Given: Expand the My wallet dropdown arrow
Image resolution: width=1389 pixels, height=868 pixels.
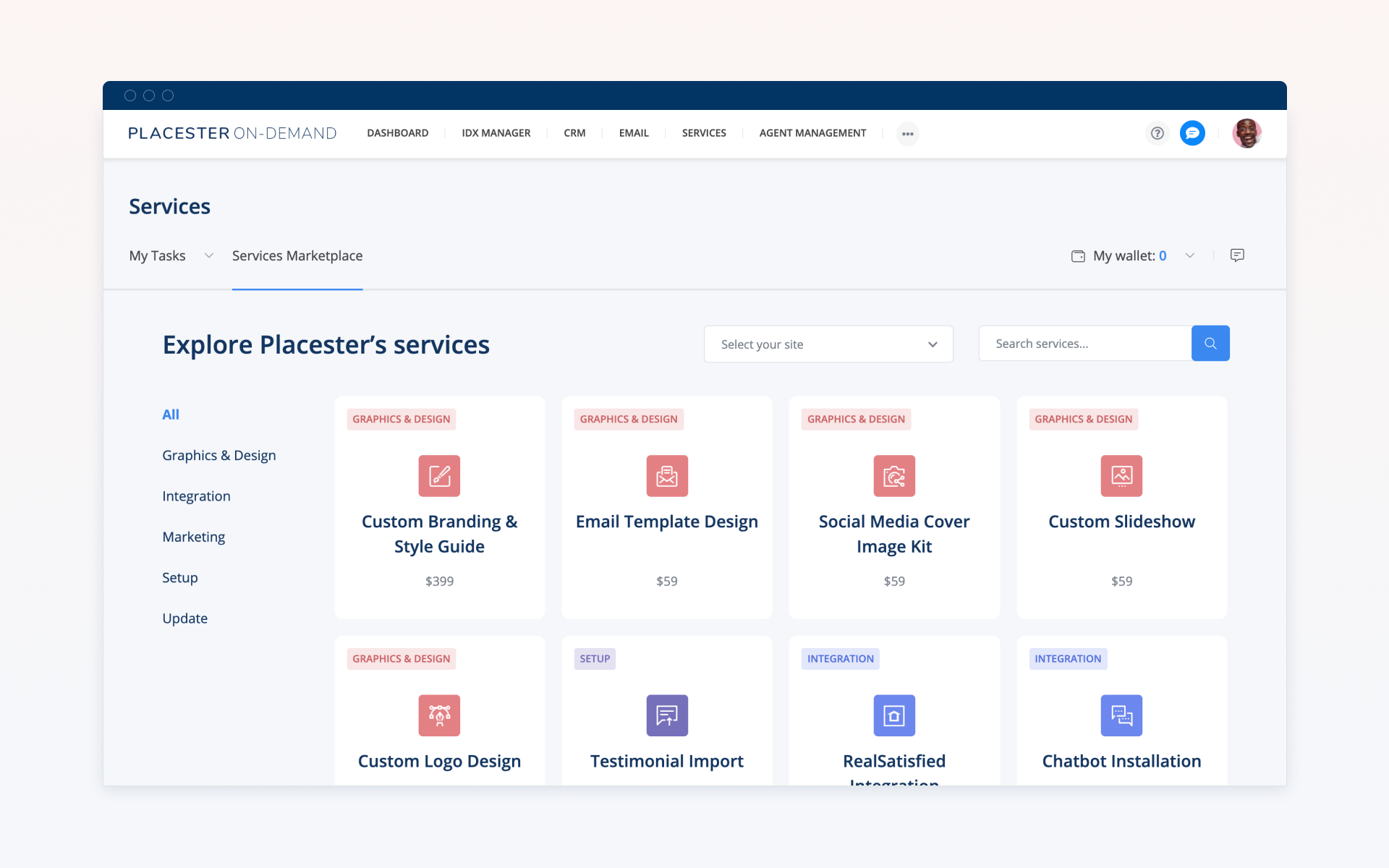Looking at the screenshot, I should click(x=1190, y=256).
